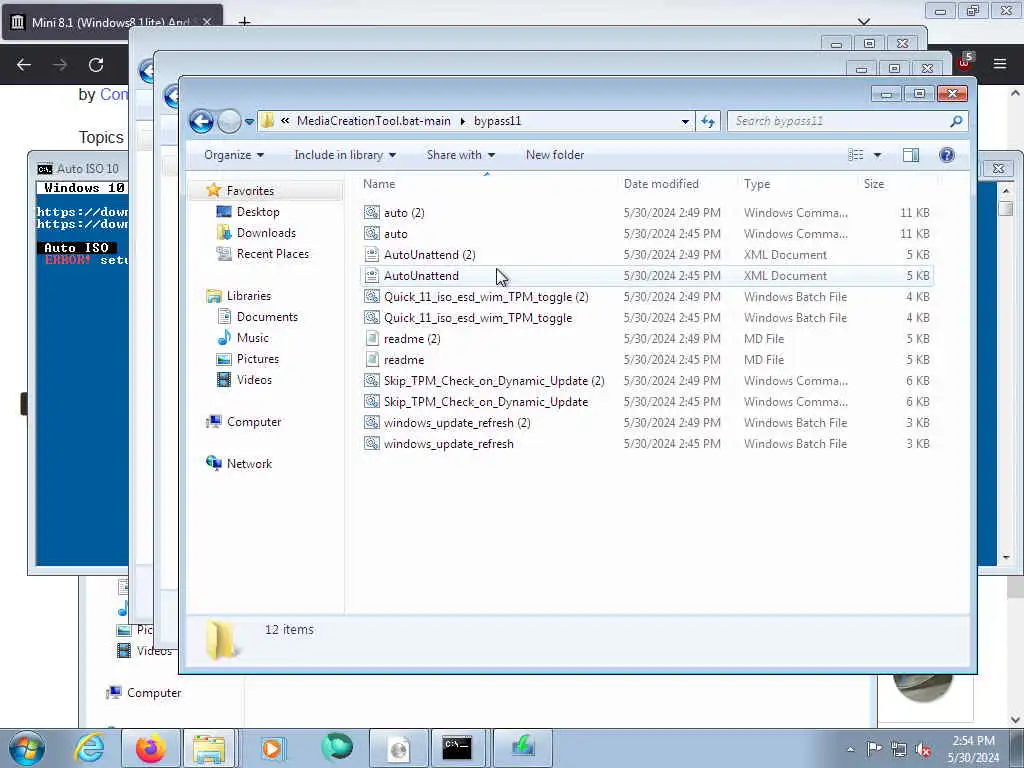1024x768 pixels.
Task: Sort files by the Size column
Action: click(x=897, y=184)
